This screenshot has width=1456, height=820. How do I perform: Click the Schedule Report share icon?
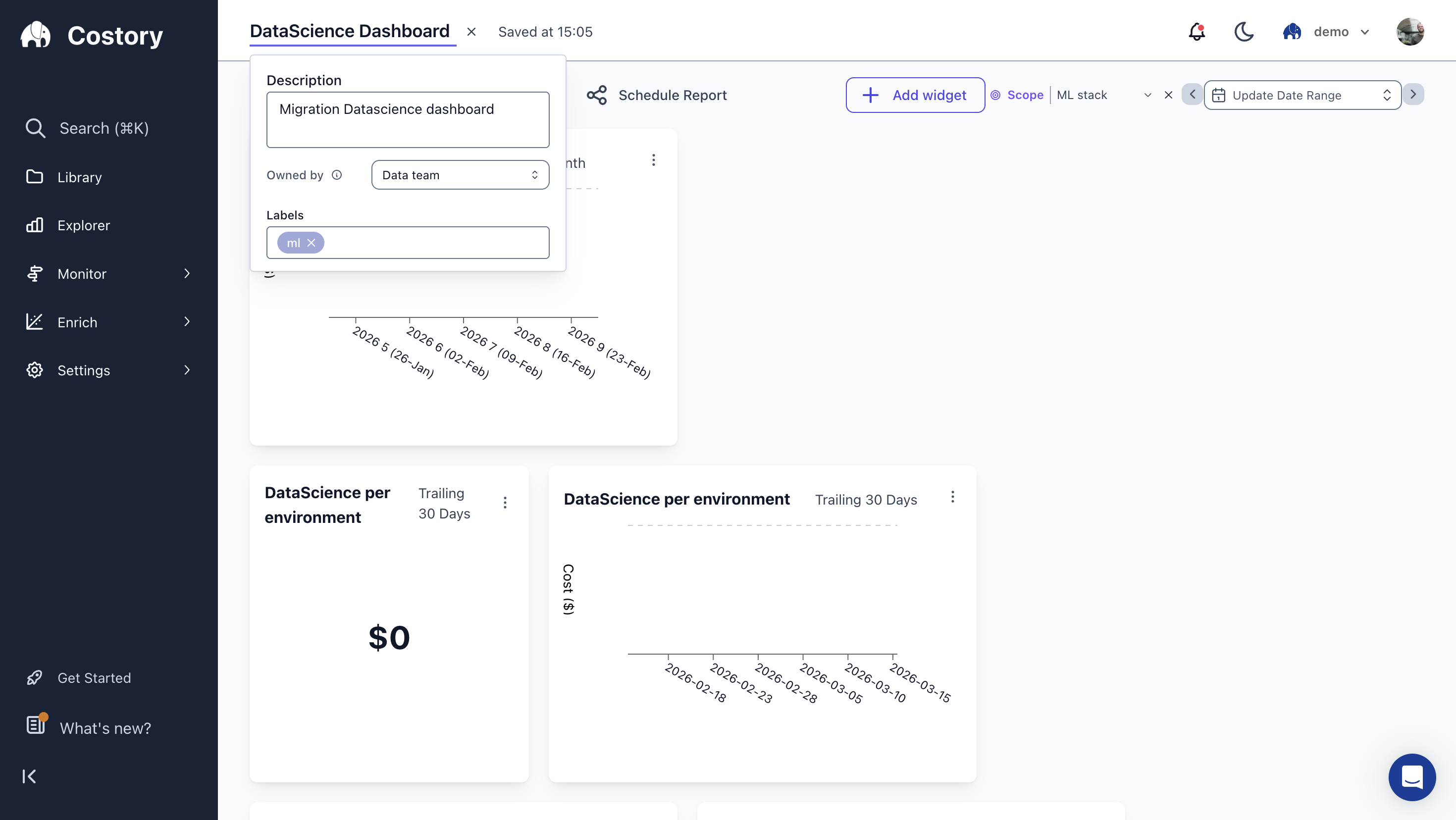597,95
